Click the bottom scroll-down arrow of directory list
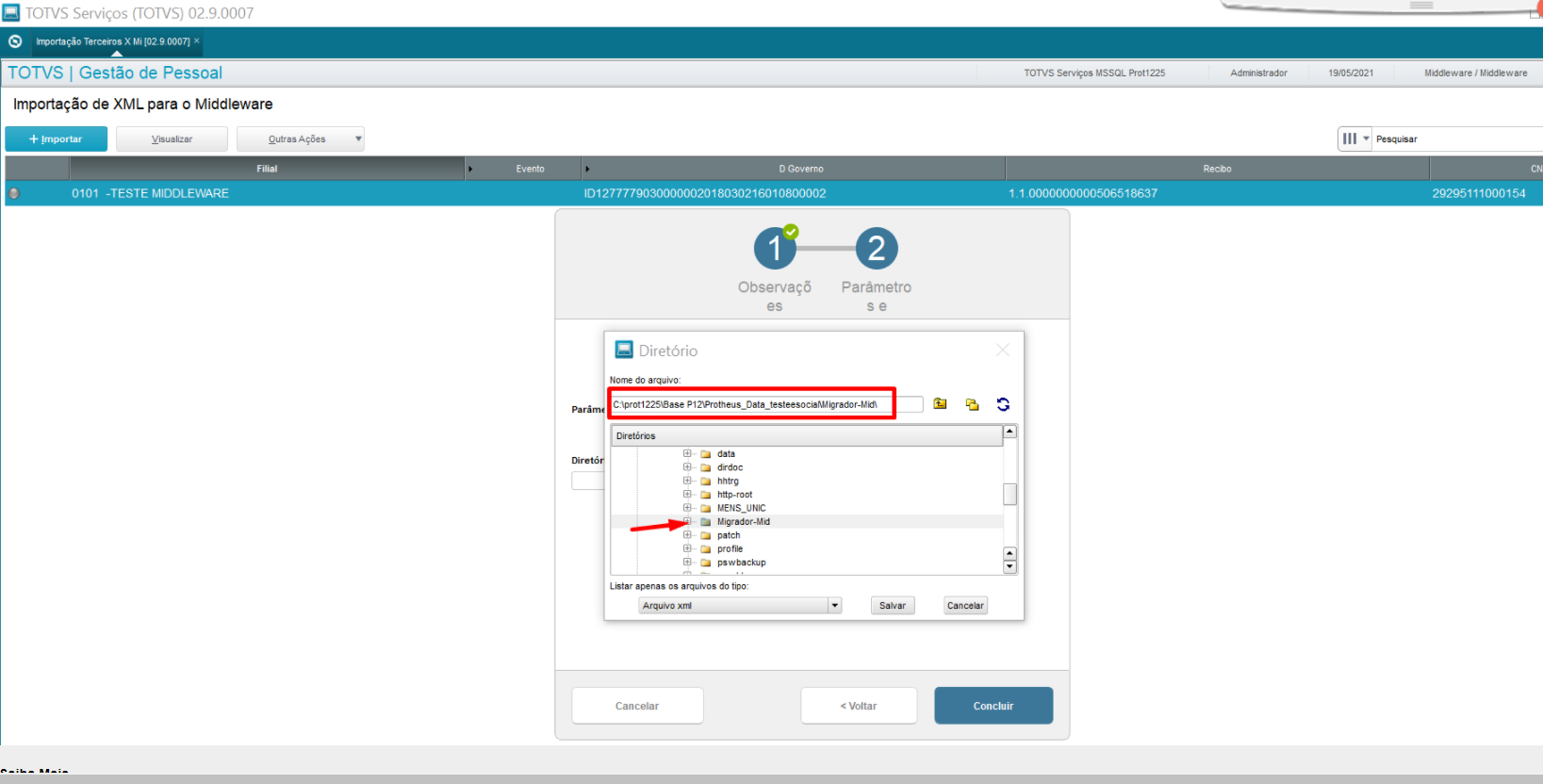The image size is (1543, 784). click(x=1010, y=567)
